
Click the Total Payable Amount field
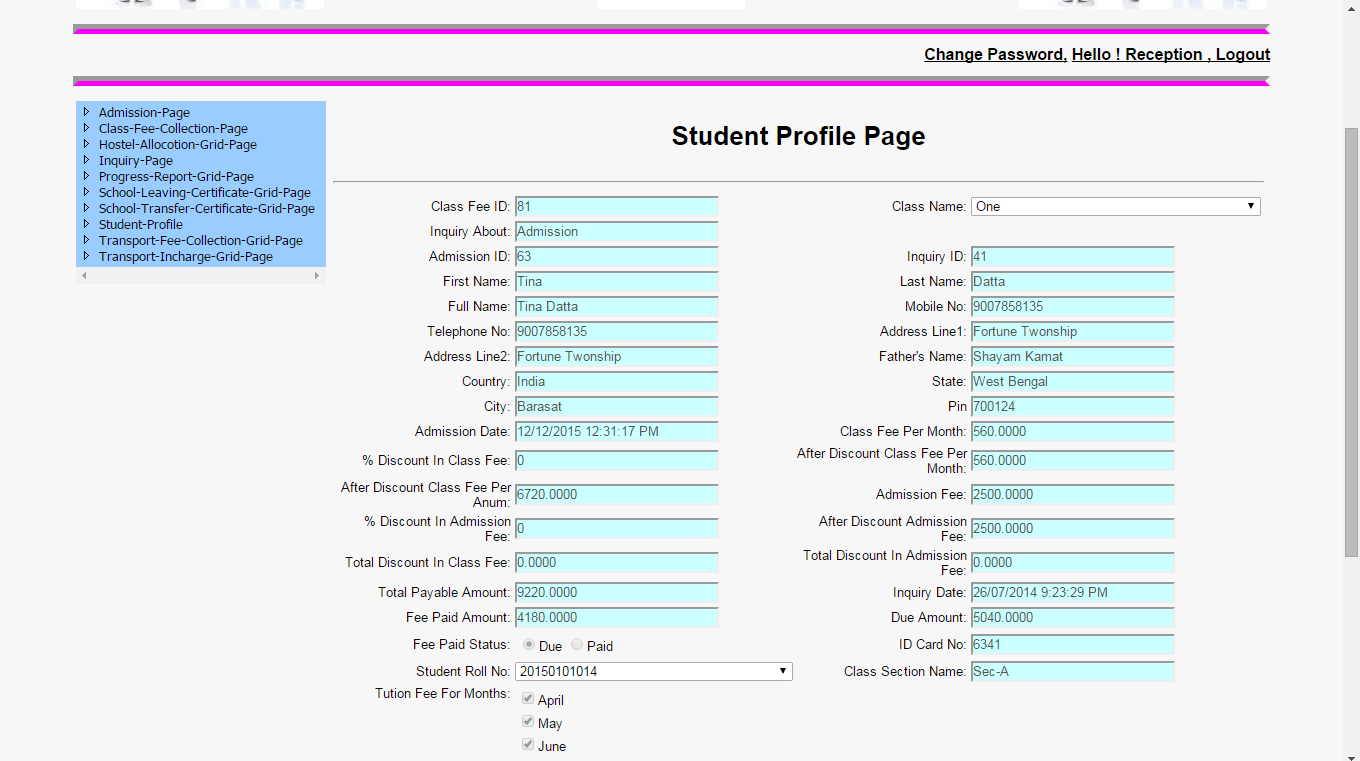pos(617,593)
